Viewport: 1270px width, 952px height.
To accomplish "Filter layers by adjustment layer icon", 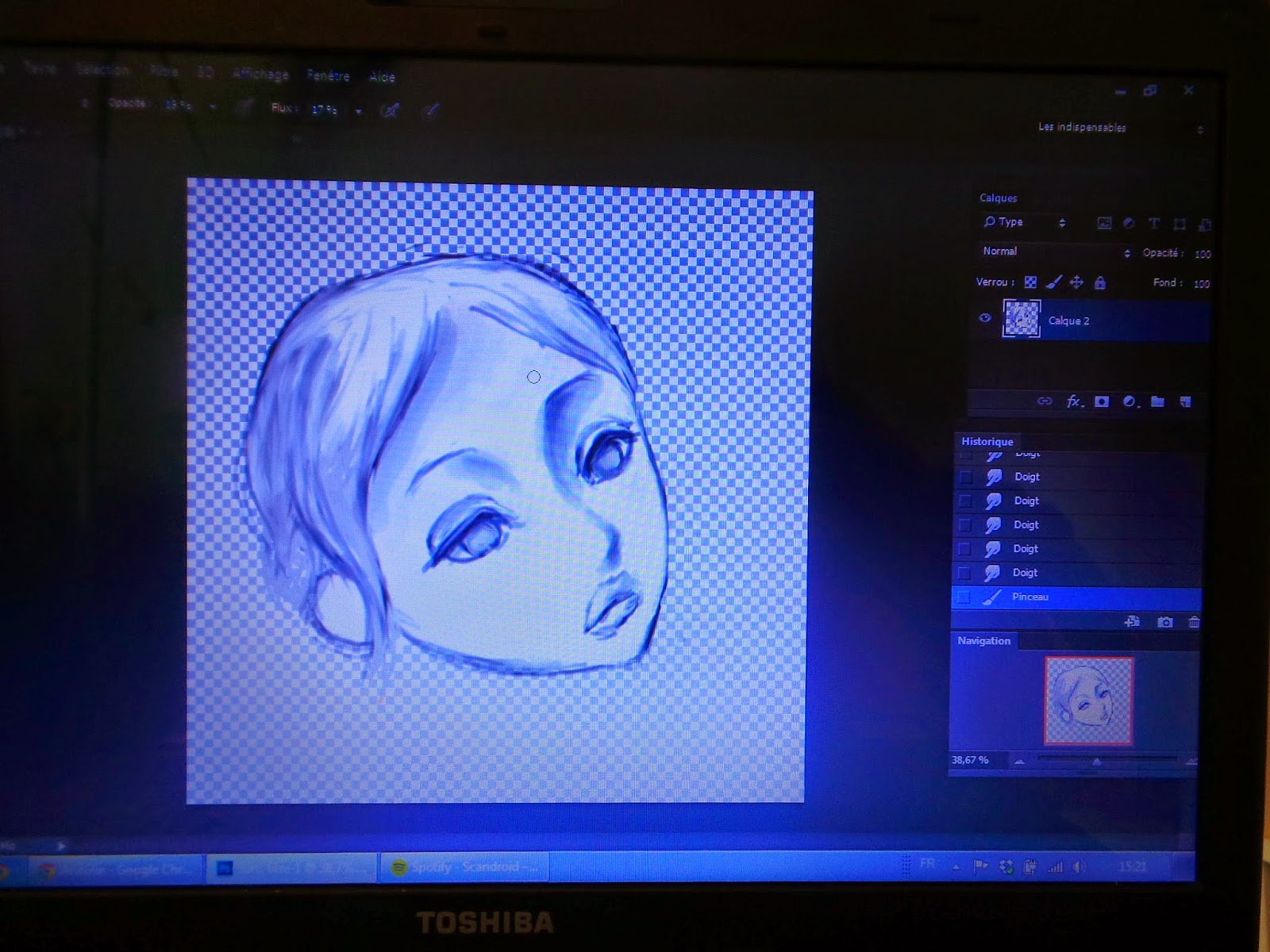I will tap(1129, 224).
